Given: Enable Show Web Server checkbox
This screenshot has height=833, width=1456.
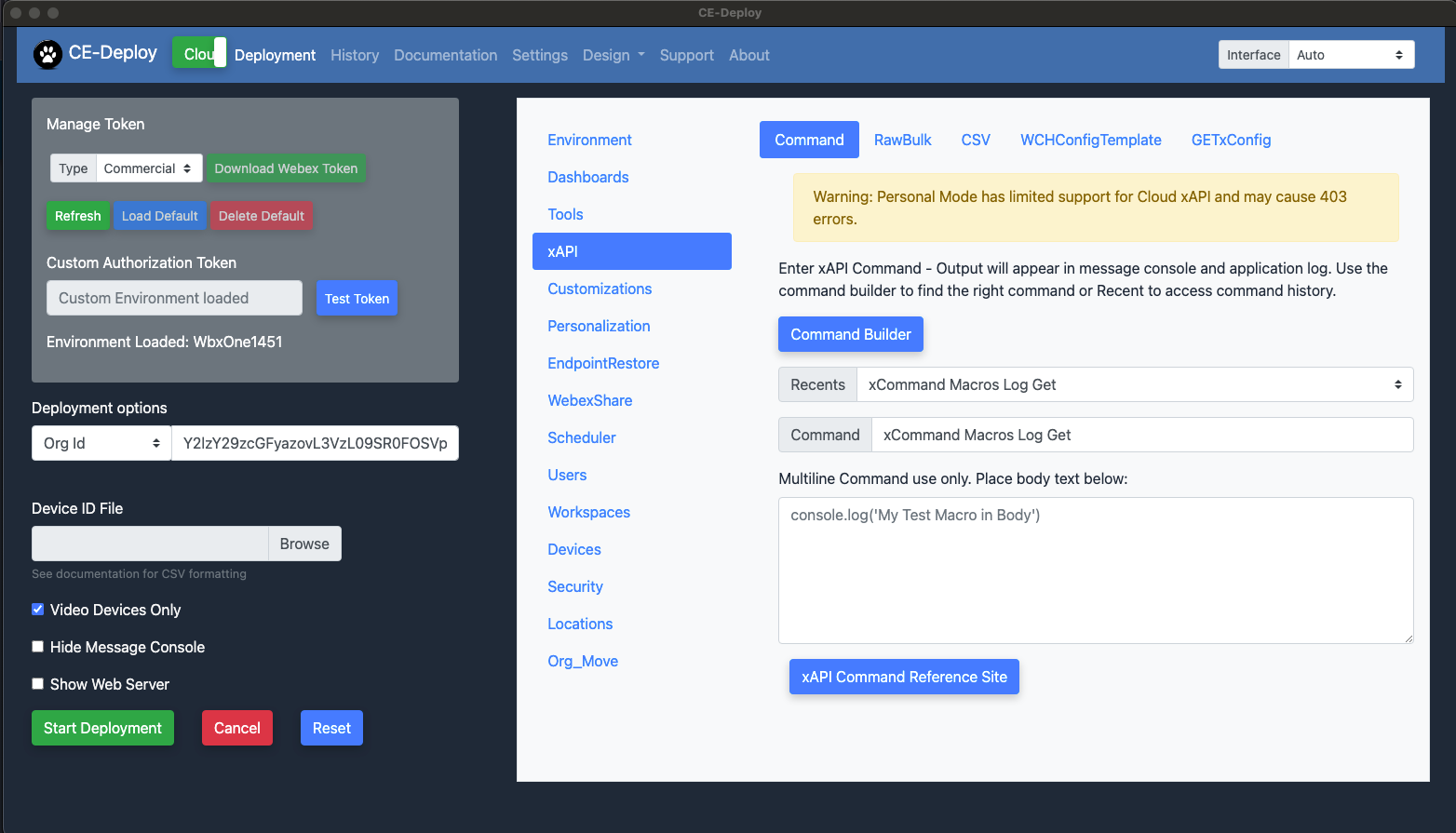Looking at the screenshot, I should [38, 684].
